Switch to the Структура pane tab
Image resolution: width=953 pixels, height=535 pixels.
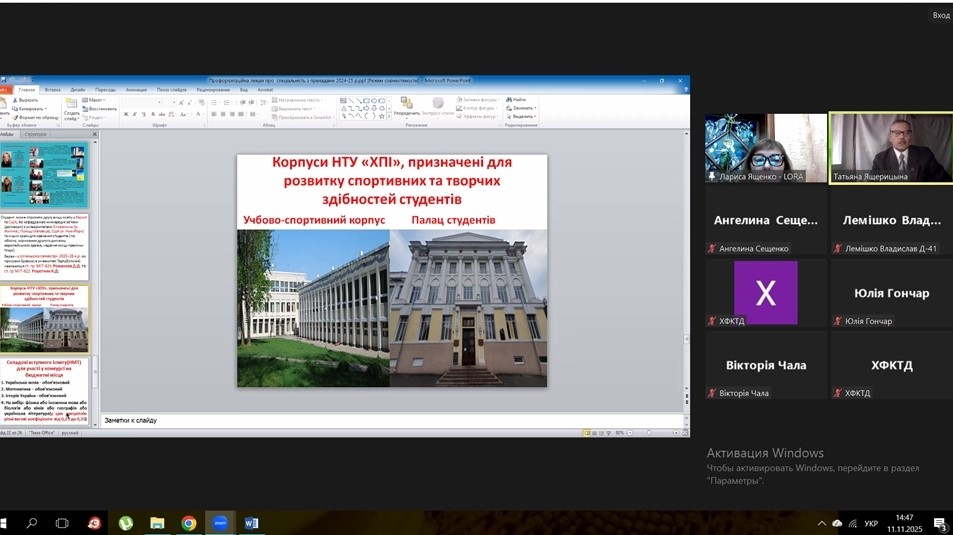36,134
